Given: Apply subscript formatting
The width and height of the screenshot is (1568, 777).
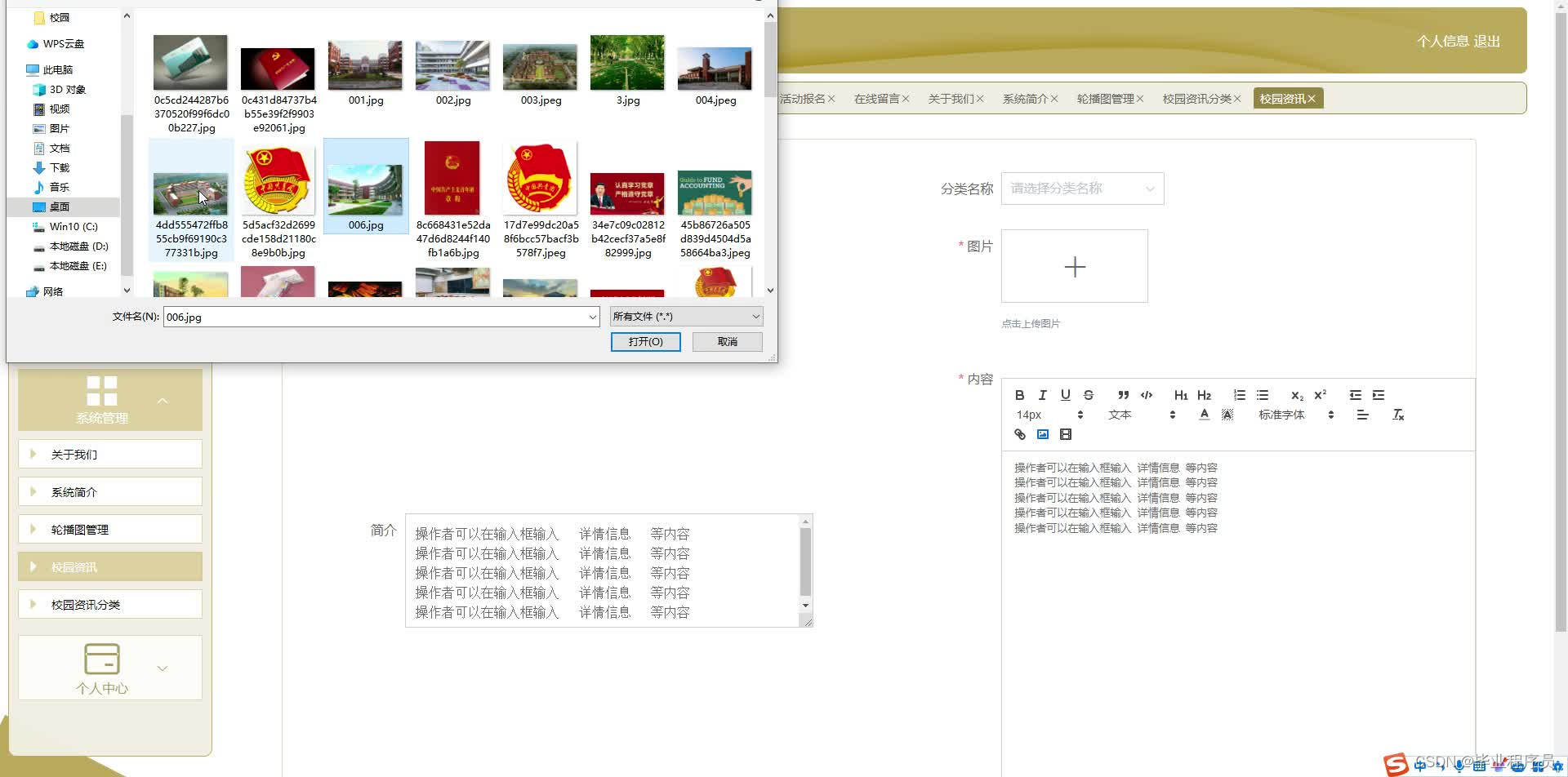Looking at the screenshot, I should pyautogui.click(x=1297, y=395).
